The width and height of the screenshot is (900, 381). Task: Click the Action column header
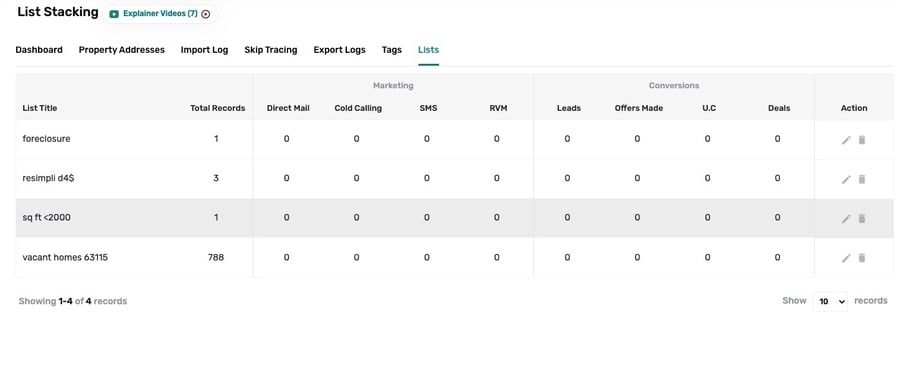point(854,108)
